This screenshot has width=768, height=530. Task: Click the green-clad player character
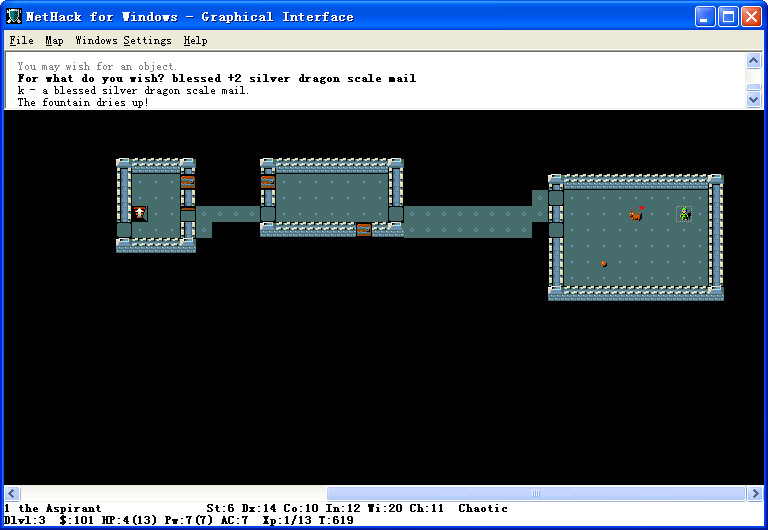(x=684, y=214)
